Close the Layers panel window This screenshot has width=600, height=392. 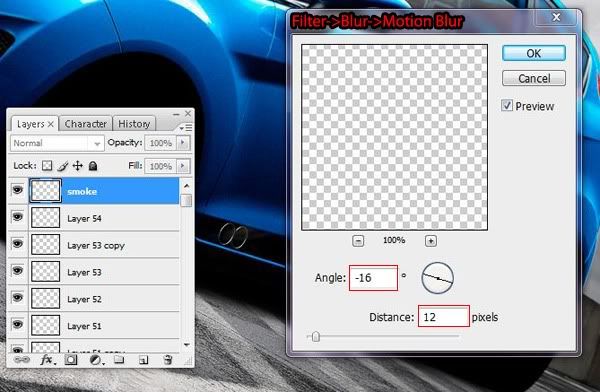click(188, 114)
